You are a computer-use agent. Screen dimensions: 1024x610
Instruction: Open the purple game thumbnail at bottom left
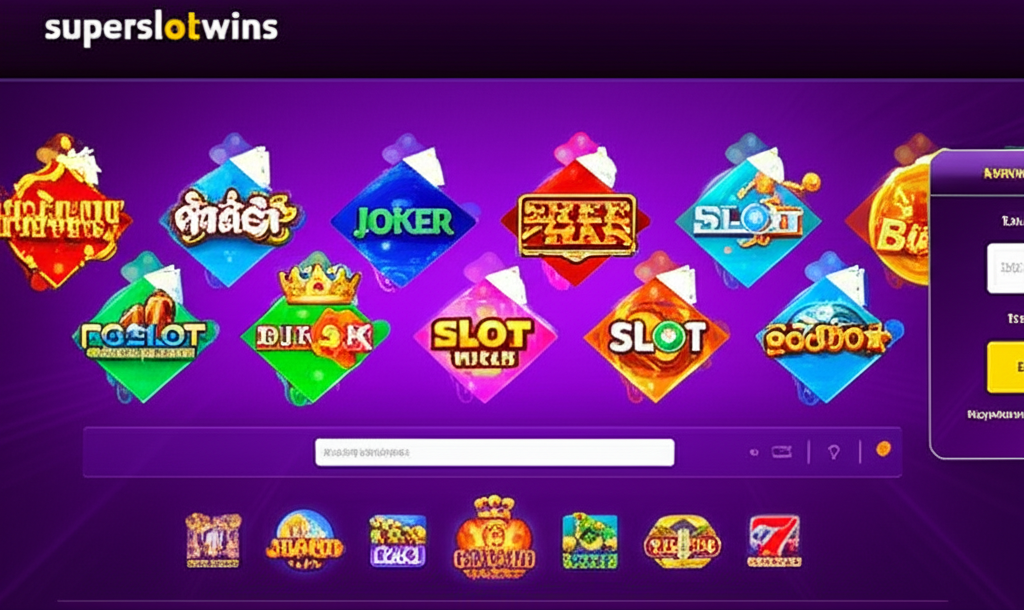point(213,540)
